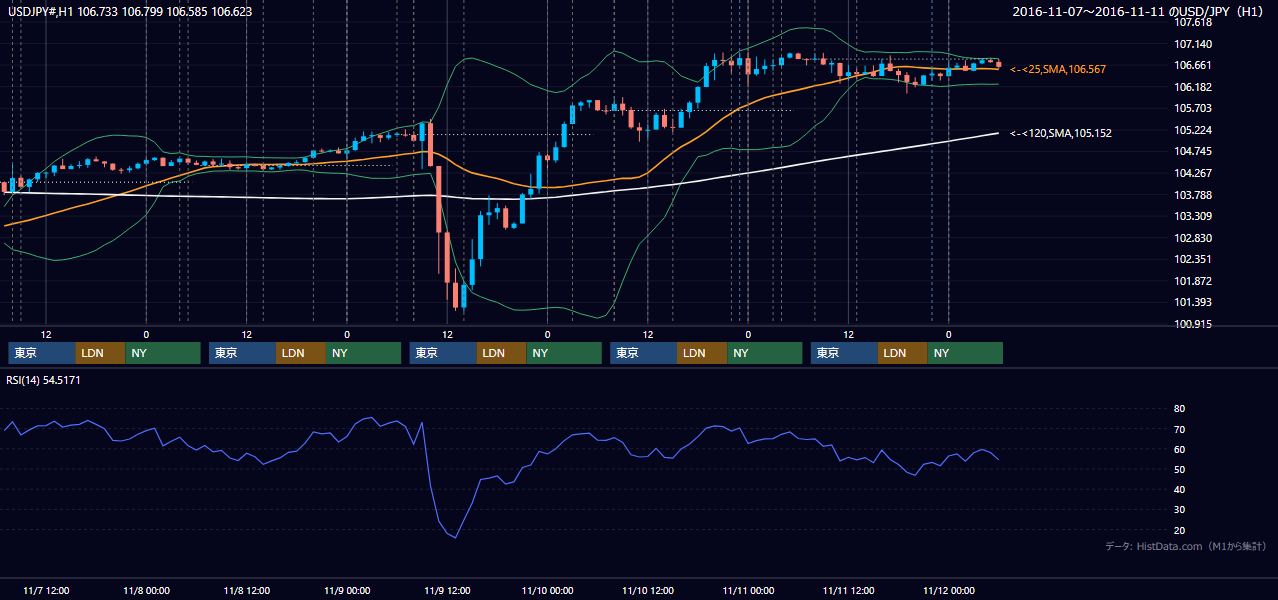Click the RSI line's lowest dip near 11/9 12:00
Screen dimensions: 1278x600
(456, 537)
